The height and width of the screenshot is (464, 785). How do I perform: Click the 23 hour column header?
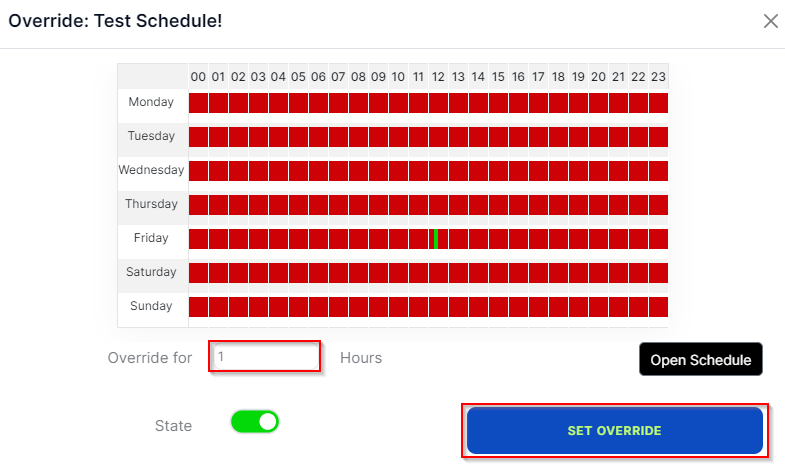coord(658,77)
